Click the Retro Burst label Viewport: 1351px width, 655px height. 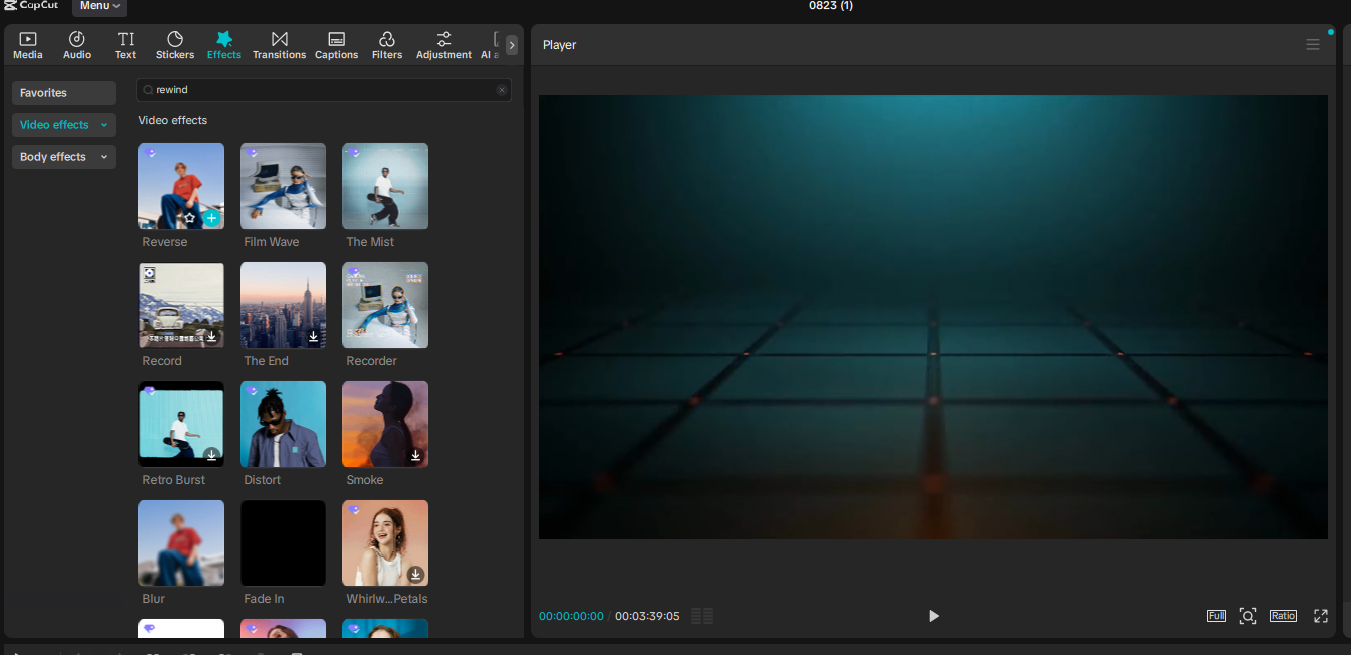pyautogui.click(x=174, y=480)
